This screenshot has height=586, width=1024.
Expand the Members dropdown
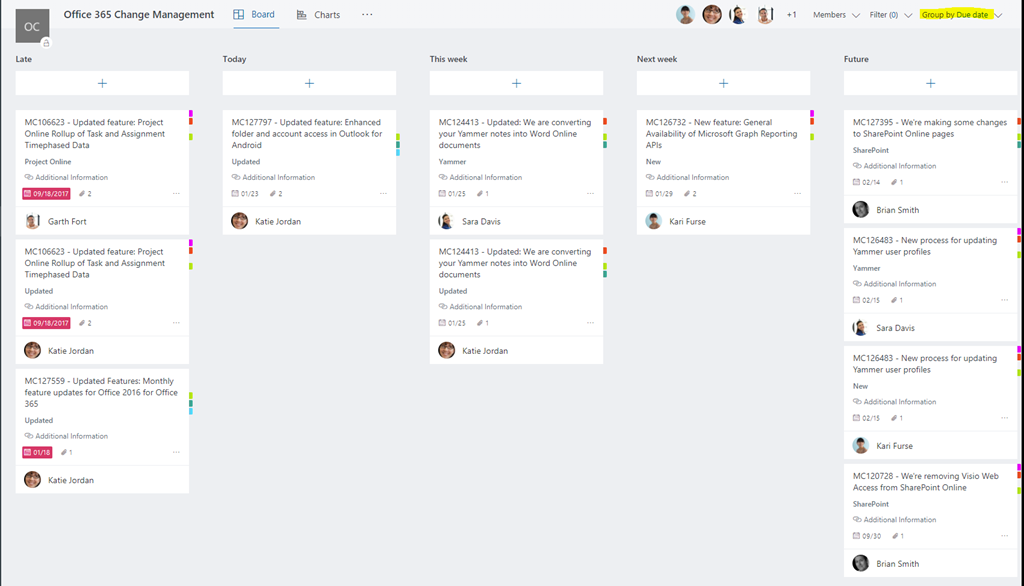[836, 15]
